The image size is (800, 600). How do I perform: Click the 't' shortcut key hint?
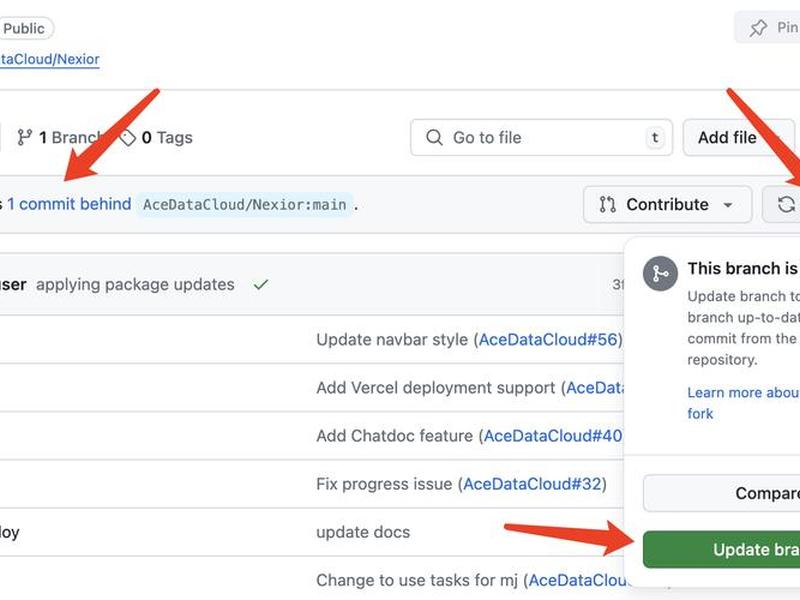pos(655,137)
